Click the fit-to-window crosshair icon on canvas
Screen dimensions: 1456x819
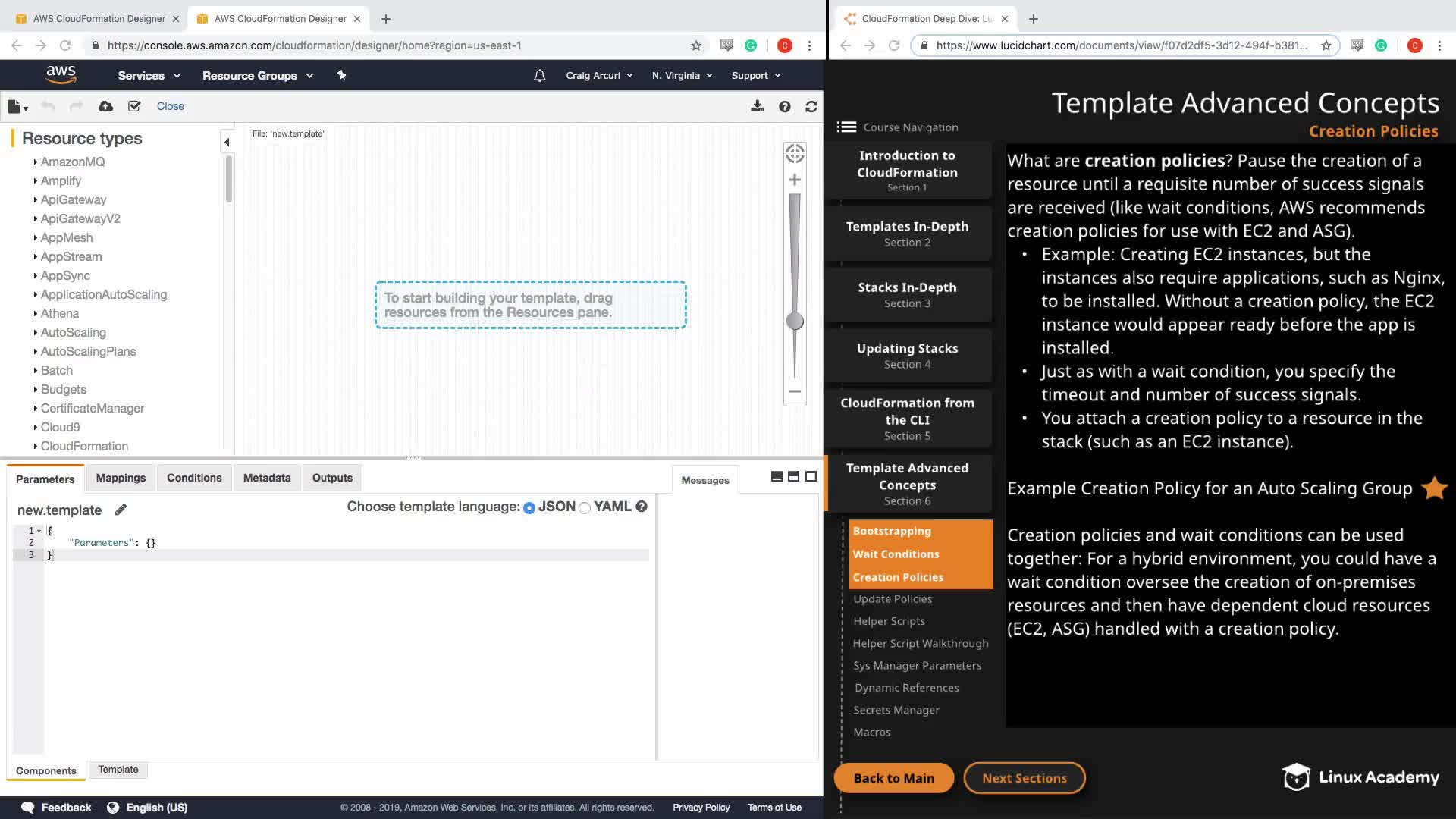[795, 154]
